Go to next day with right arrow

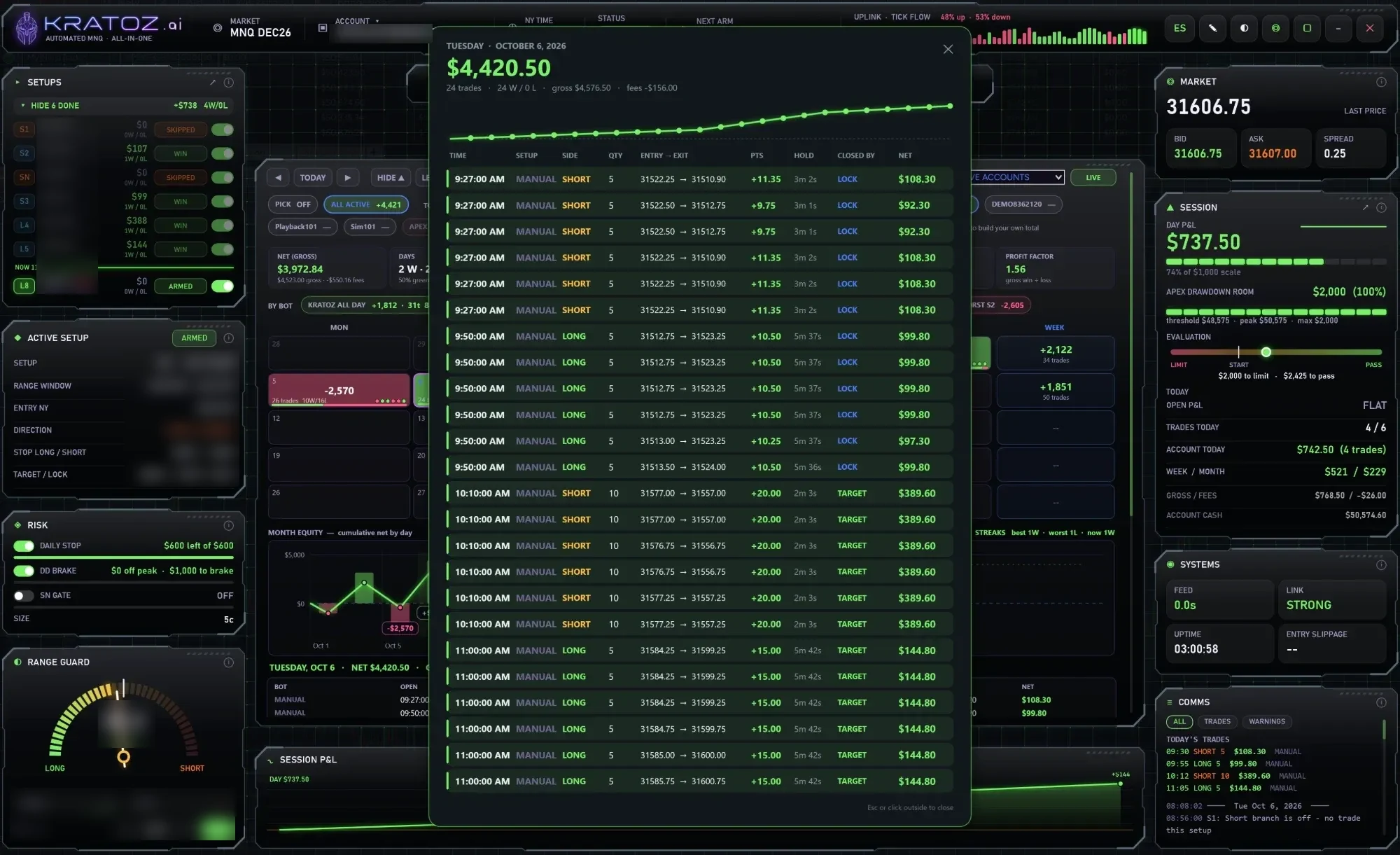347,178
